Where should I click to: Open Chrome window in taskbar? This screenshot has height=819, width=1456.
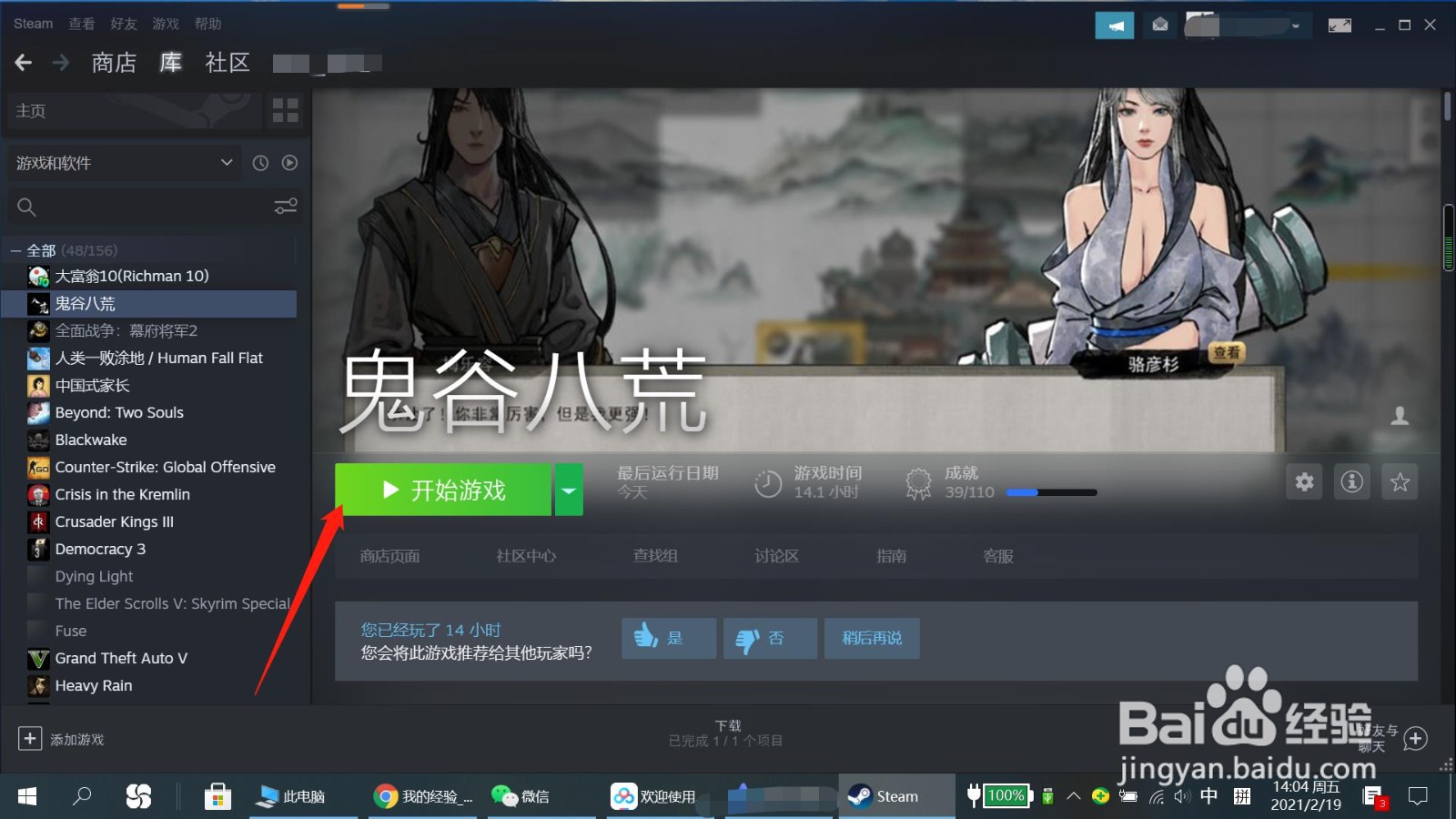(x=423, y=796)
